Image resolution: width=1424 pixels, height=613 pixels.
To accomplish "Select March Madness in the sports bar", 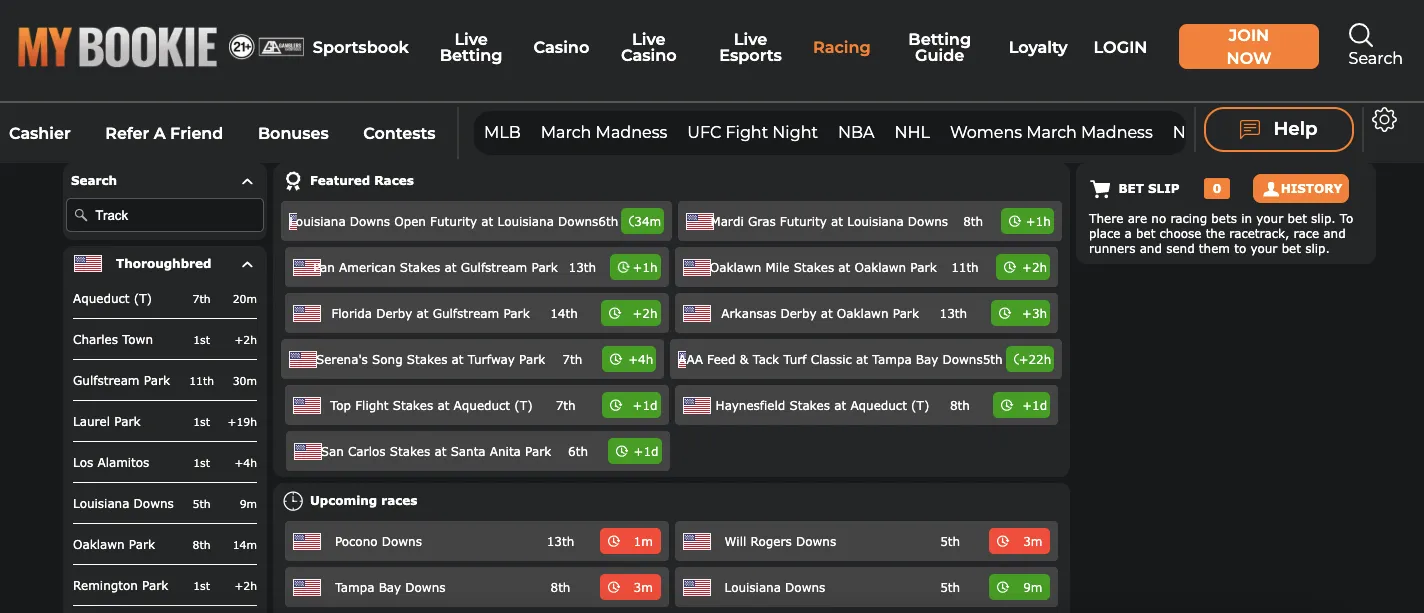I will click(x=604, y=132).
